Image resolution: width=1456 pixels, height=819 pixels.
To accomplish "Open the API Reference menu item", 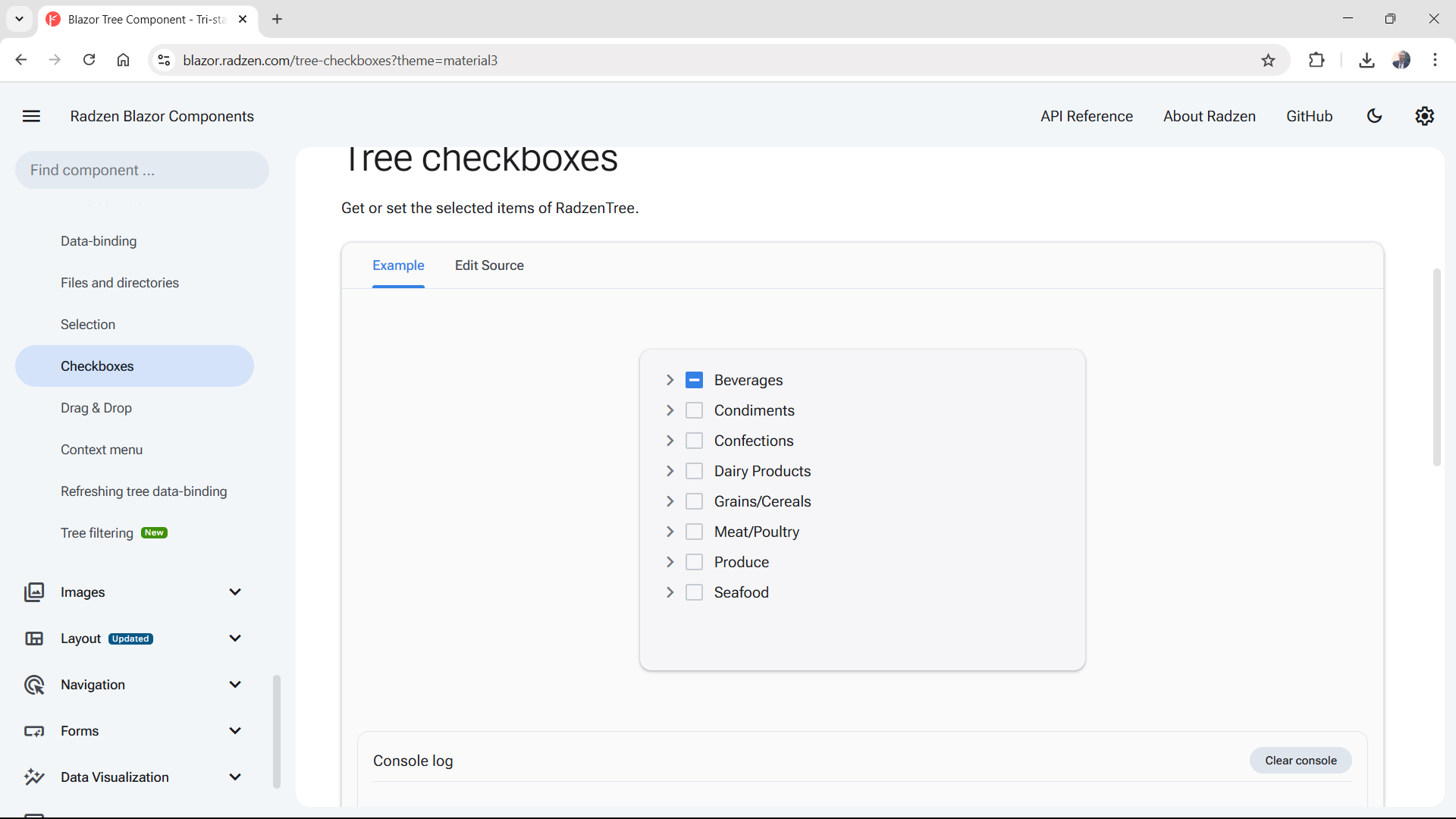I will click(1086, 116).
